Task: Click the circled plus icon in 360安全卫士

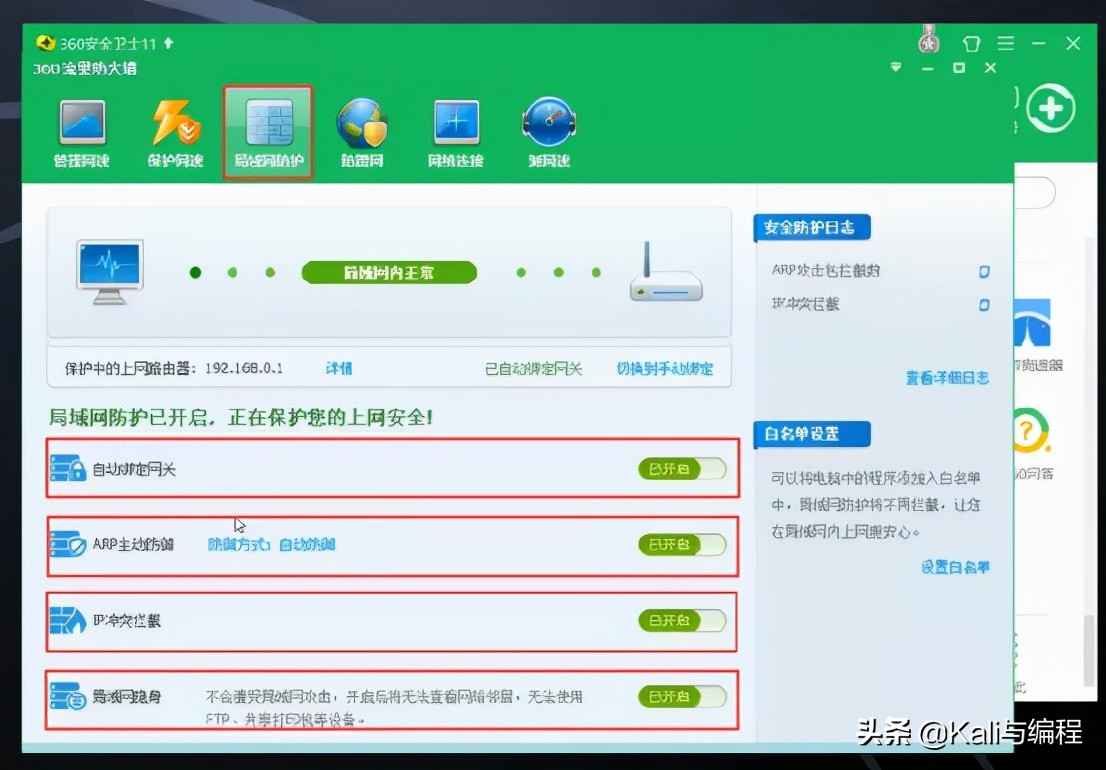Action: (x=1050, y=110)
